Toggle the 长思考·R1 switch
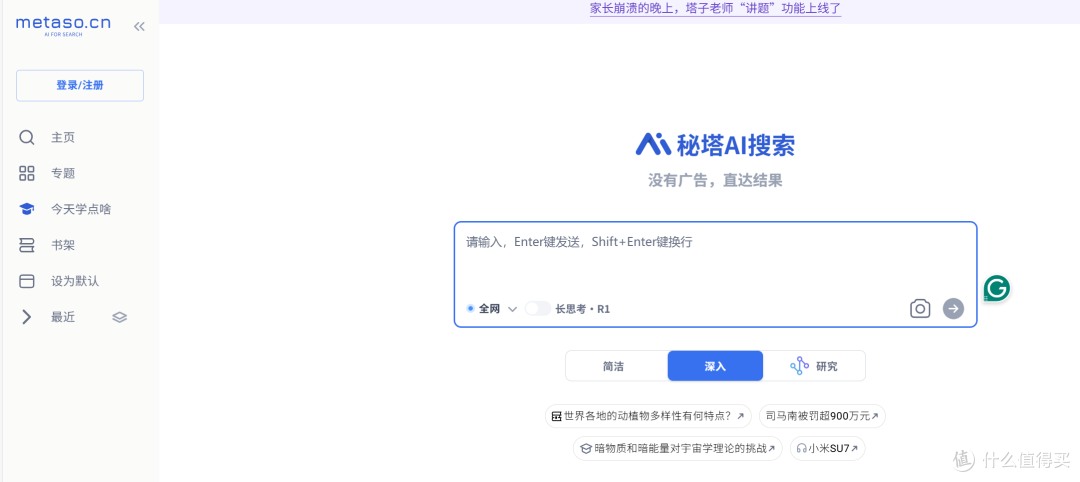This screenshot has height=482, width=1080. tap(538, 308)
